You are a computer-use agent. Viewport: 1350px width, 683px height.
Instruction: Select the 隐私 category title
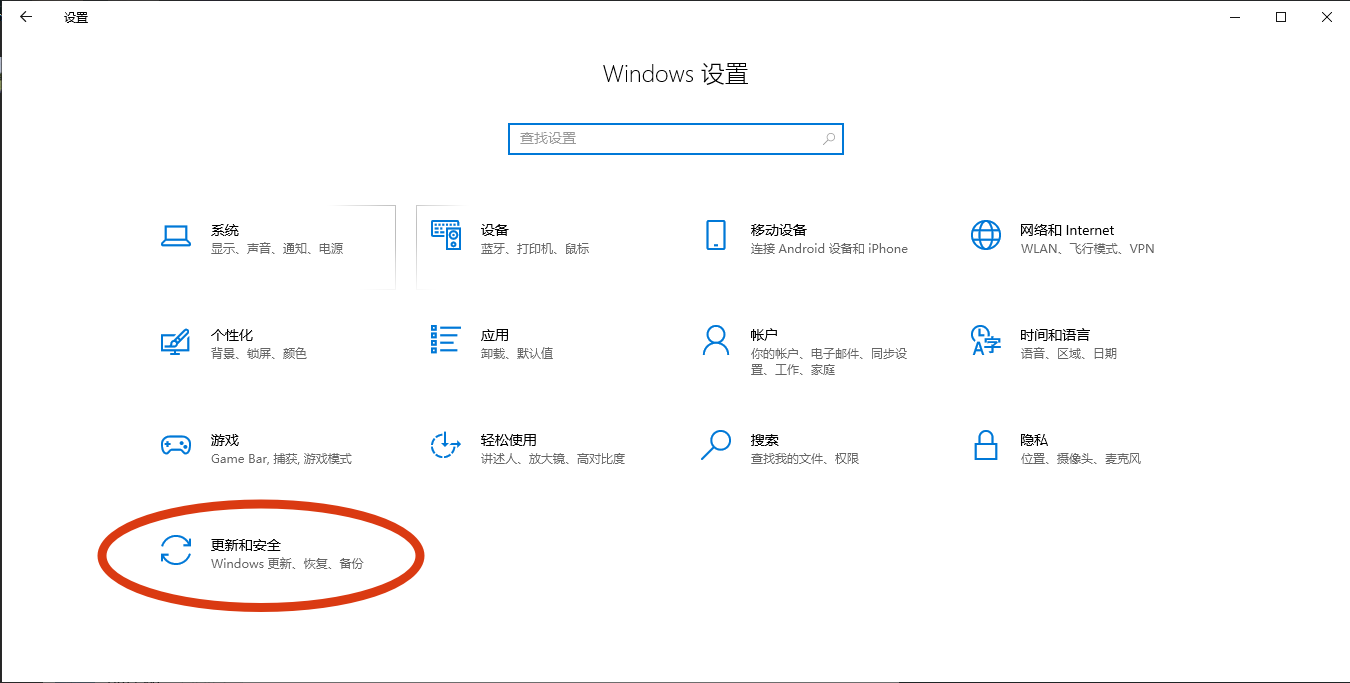pos(1034,440)
